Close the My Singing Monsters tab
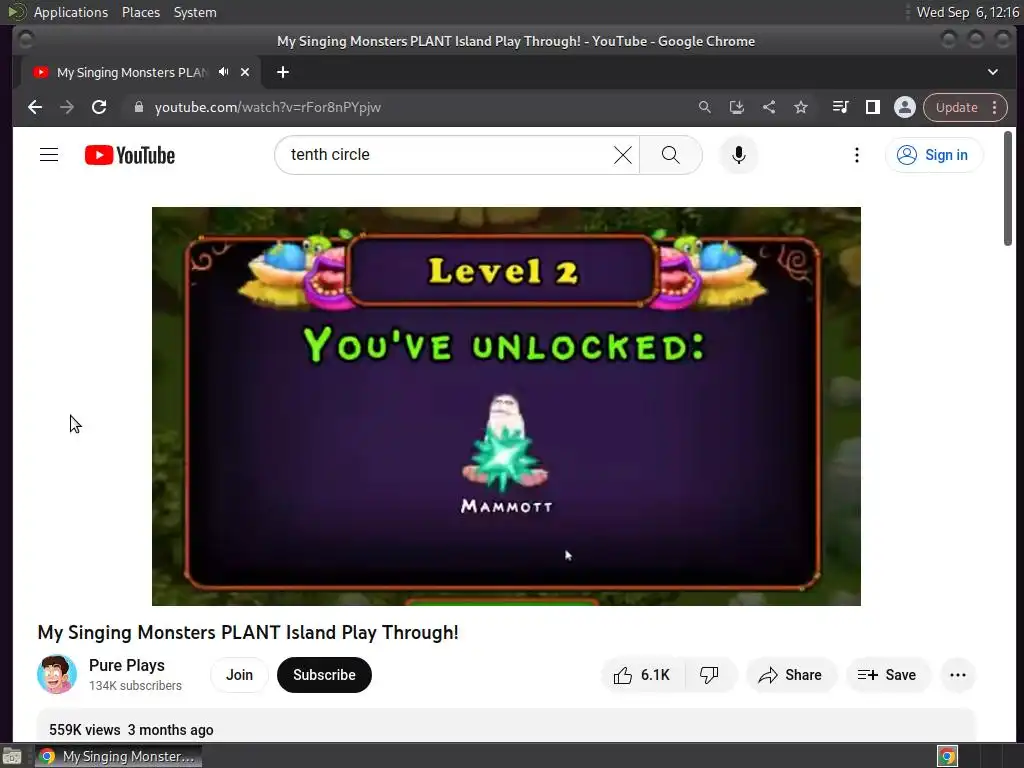The height and width of the screenshot is (768, 1024). coord(245,72)
